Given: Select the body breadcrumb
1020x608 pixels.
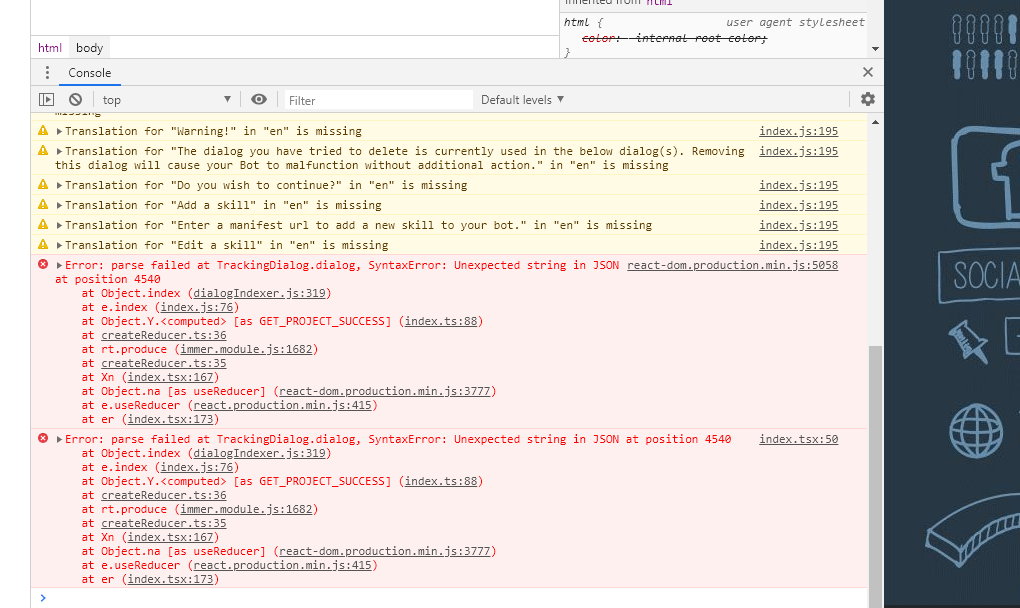Looking at the screenshot, I should pyautogui.click(x=88, y=47).
